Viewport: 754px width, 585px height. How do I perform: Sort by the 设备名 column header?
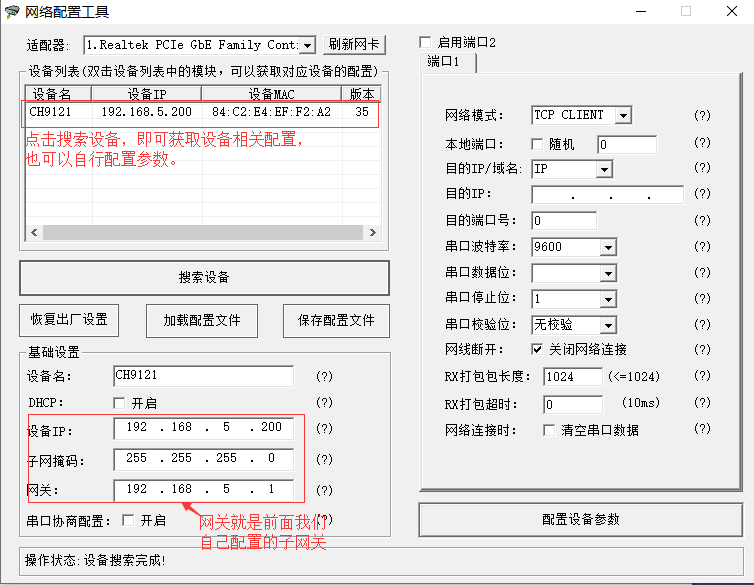[x=58, y=94]
